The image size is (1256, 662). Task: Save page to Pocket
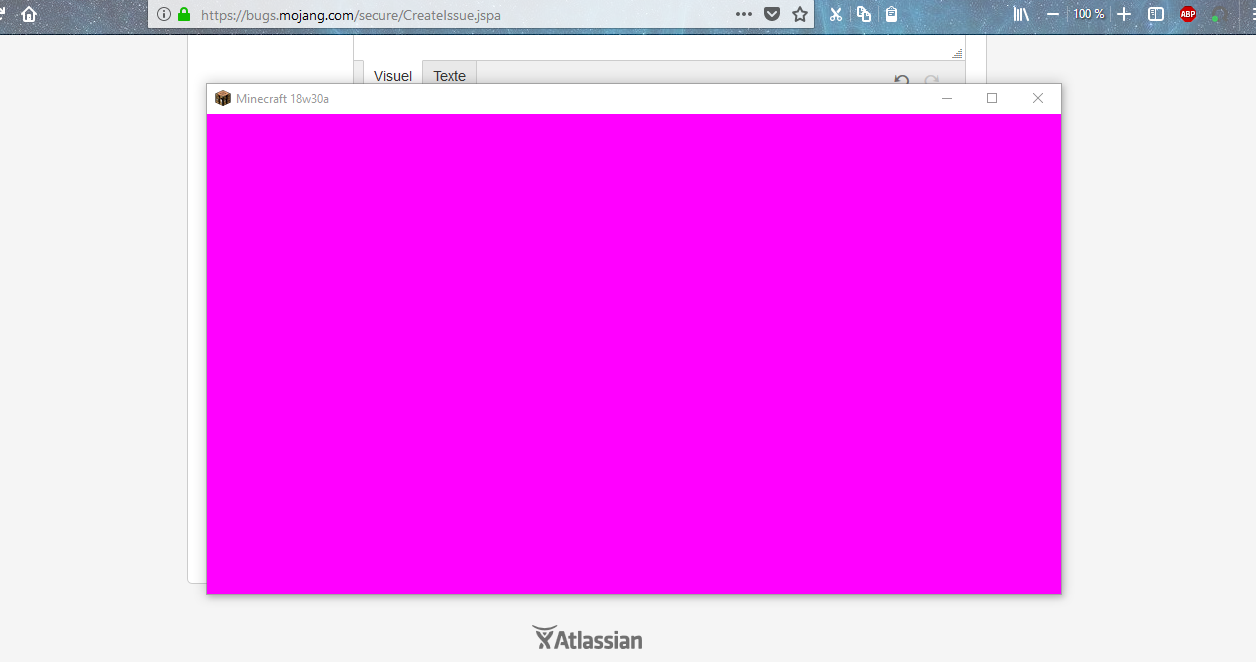[x=772, y=14]
